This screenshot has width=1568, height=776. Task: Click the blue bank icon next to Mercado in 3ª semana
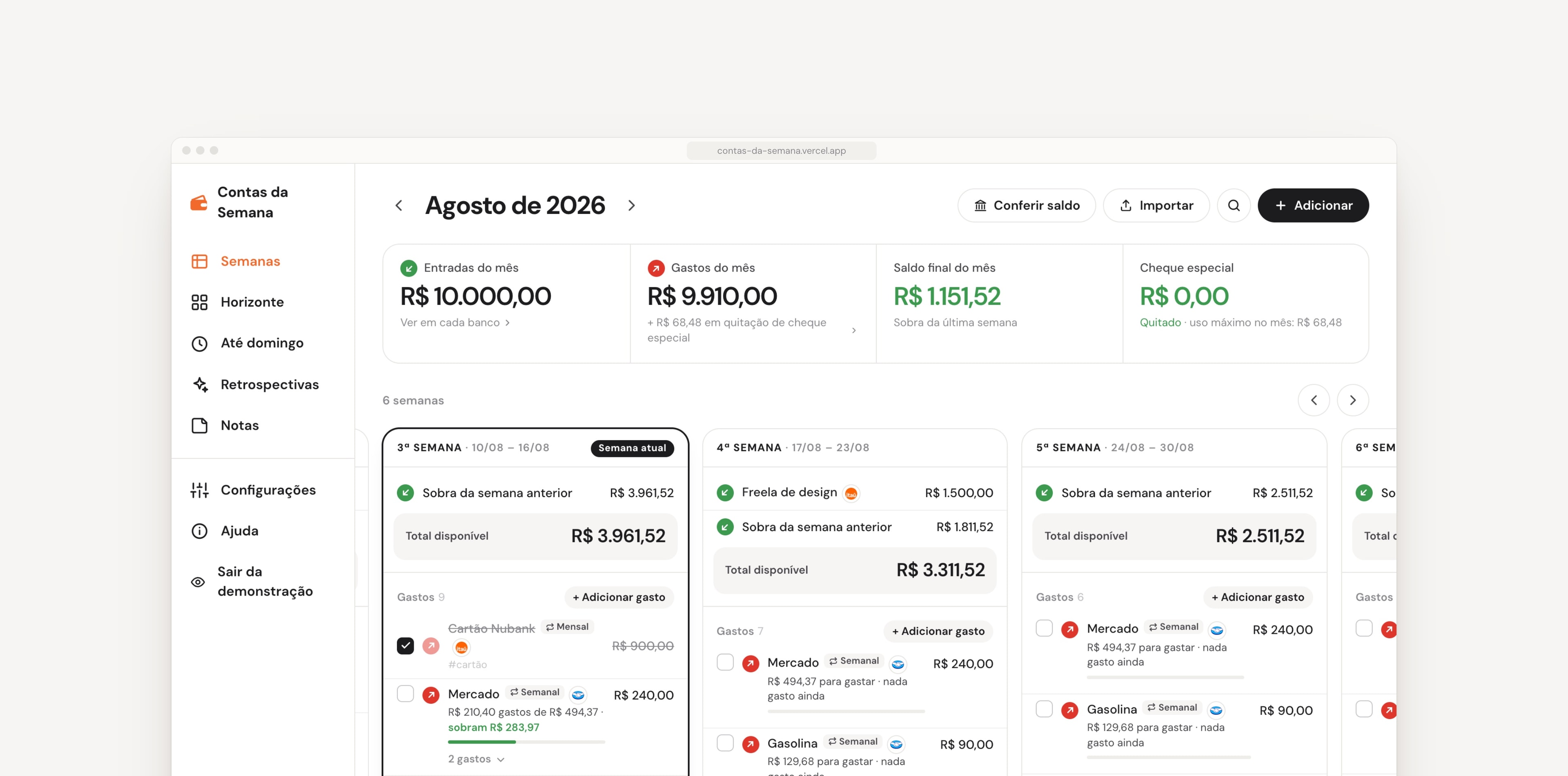click(578, 694)
